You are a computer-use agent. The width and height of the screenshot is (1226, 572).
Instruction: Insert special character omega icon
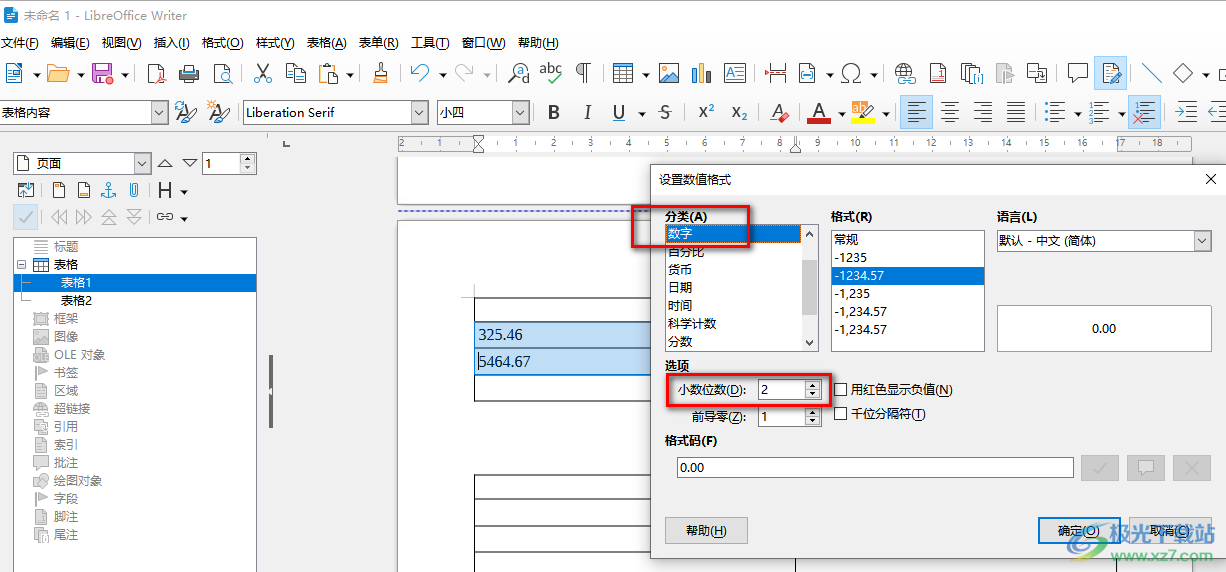tap(852, 73)
